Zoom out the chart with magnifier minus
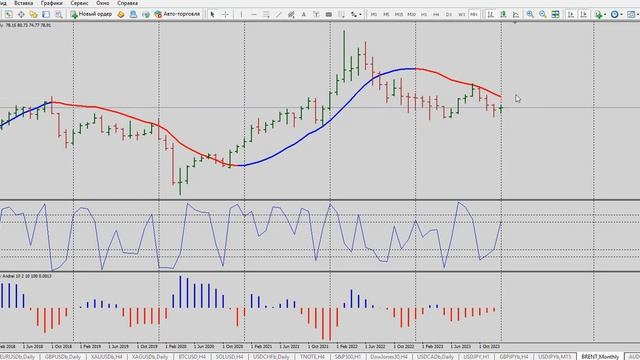 542,14
